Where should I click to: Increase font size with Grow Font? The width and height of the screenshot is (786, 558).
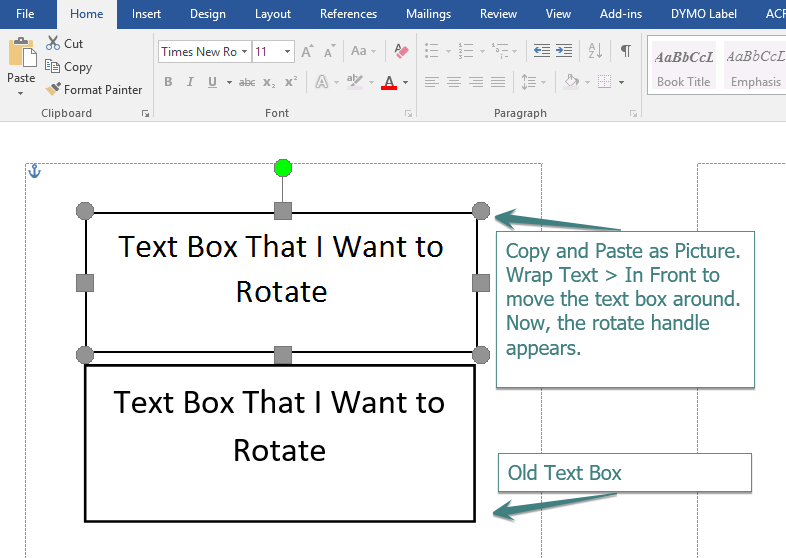[307, 51]
